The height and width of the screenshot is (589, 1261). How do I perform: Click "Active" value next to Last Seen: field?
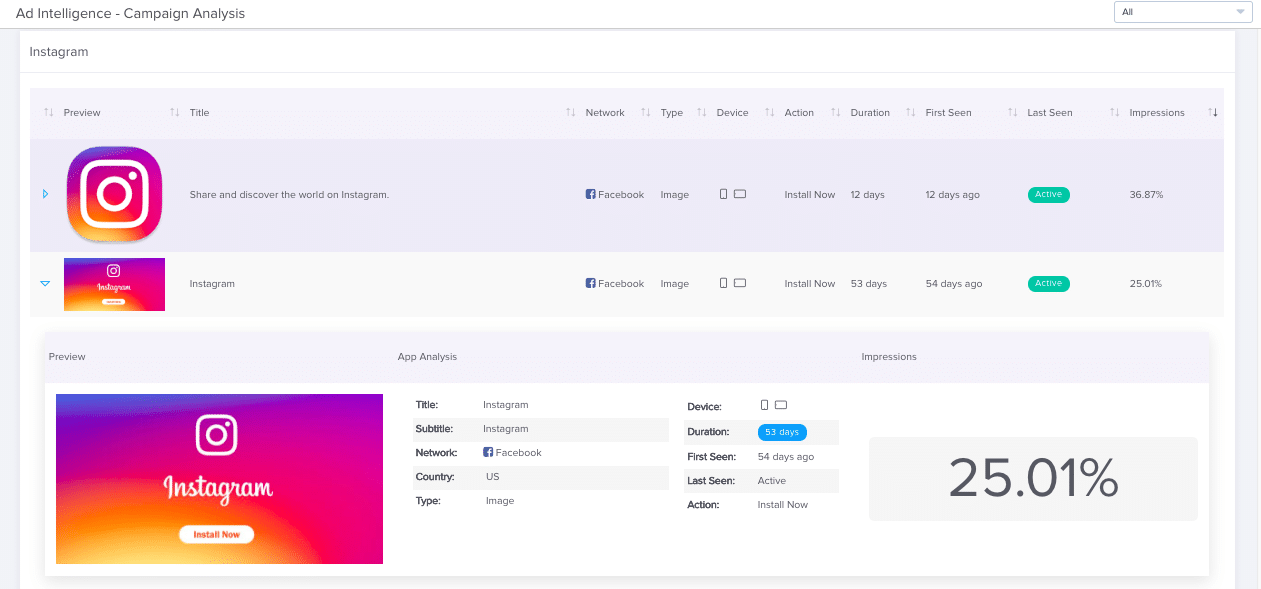772,481
